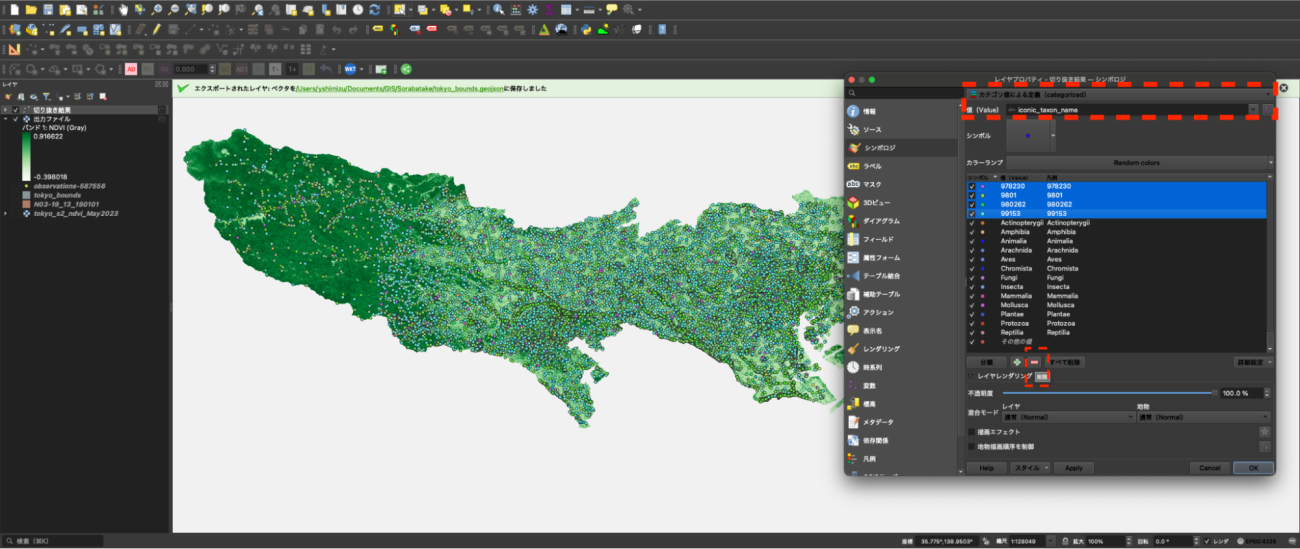Select the Pan Map hand tool
Viewport: 1300px width, 549px height.
pyautogui.click(x=123, y=9)
